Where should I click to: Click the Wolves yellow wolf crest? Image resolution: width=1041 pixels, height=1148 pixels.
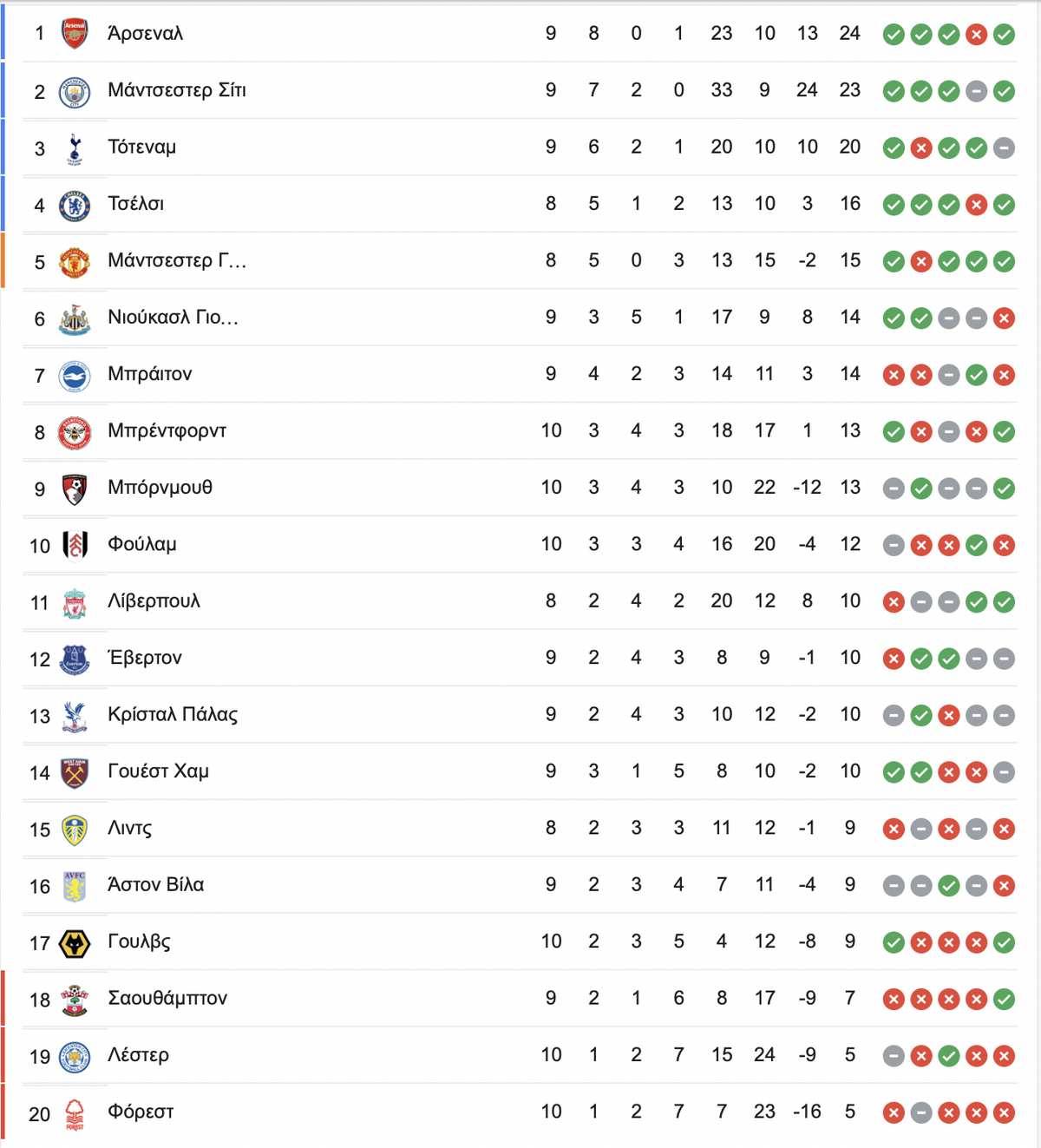tap(75, 942)
